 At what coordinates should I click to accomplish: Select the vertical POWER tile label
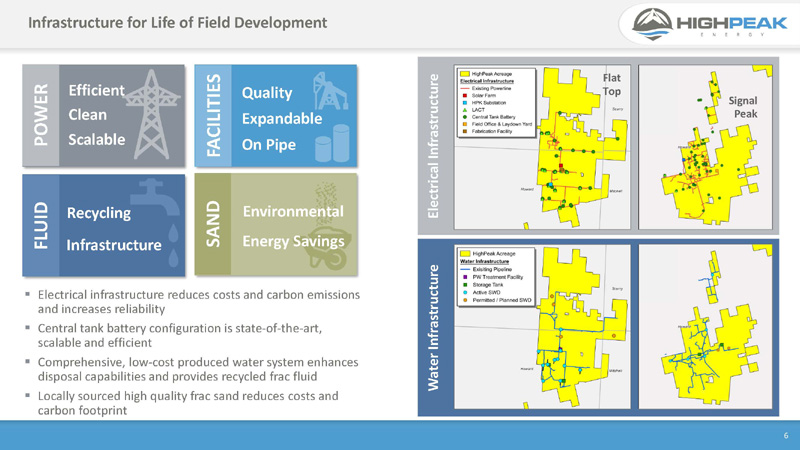point(41,113)
